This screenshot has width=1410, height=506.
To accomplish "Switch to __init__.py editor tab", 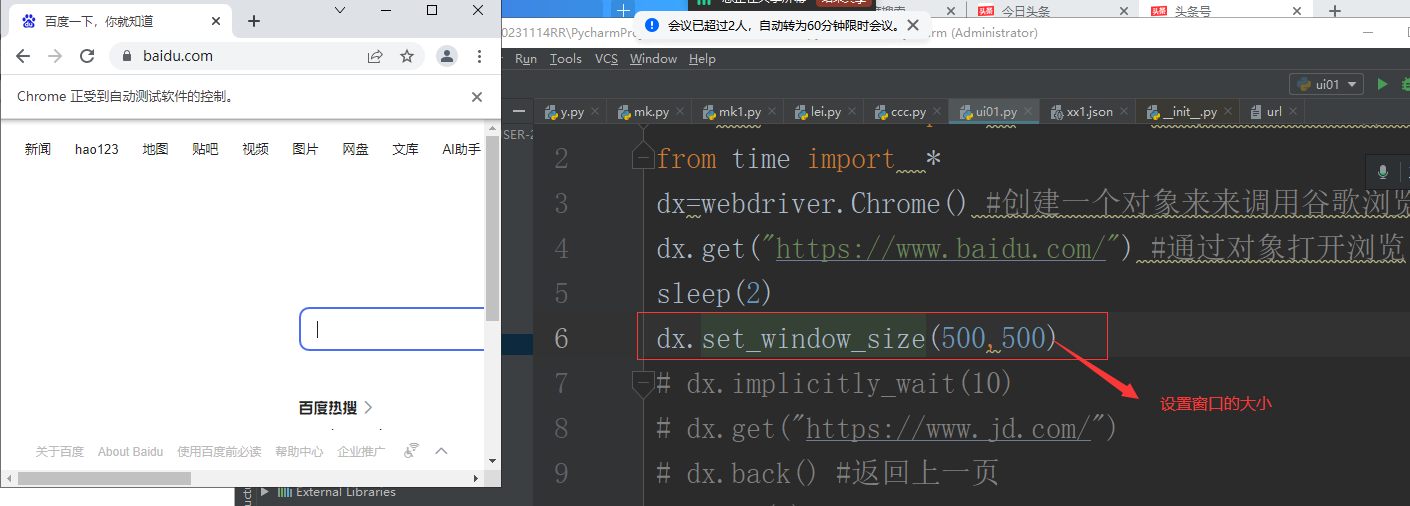I will click(1187, 112).
